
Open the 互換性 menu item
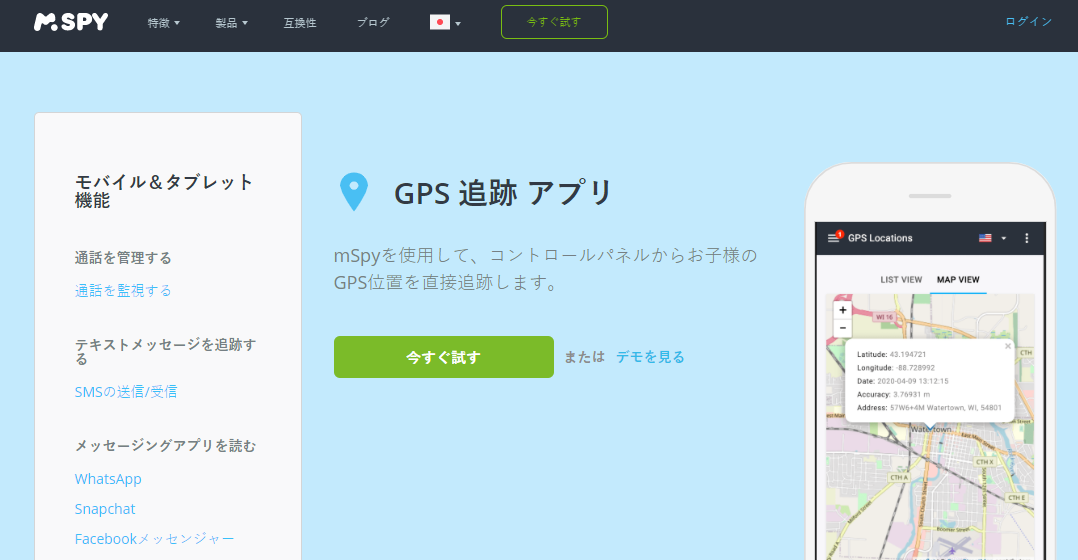point(300,23)
